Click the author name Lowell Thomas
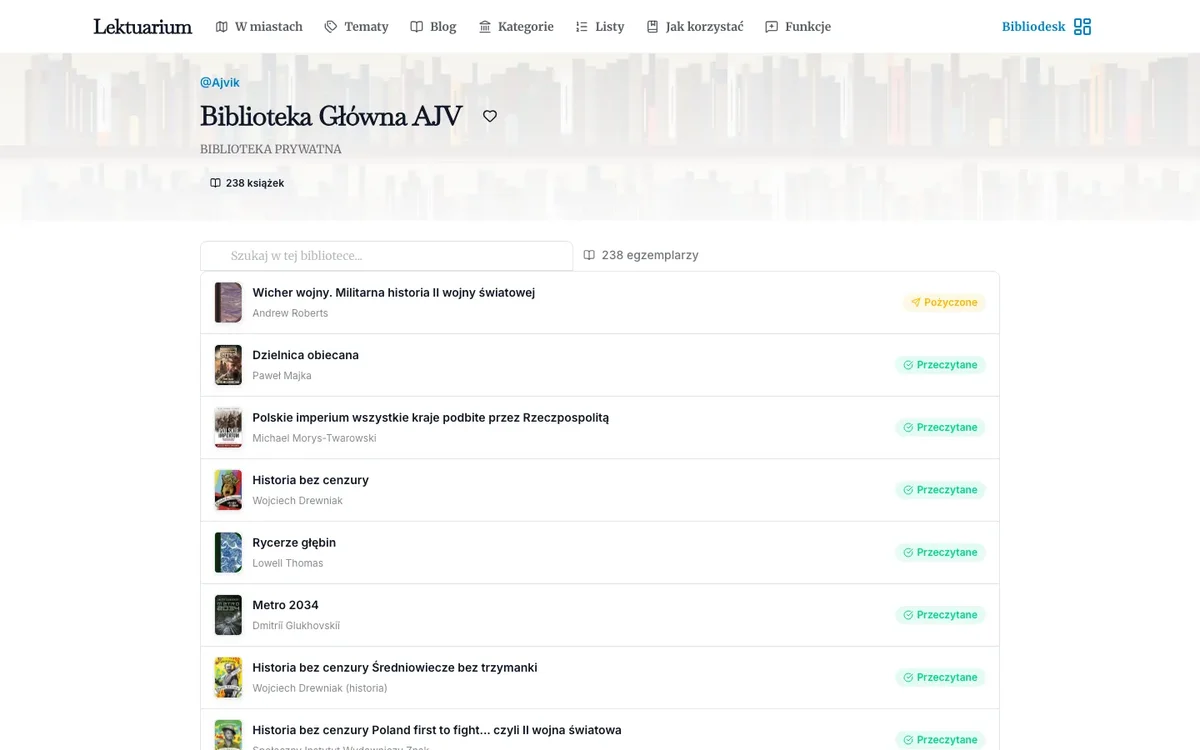Image resolution: width=1200 pixels, height=750 pixels. [288, 563]
